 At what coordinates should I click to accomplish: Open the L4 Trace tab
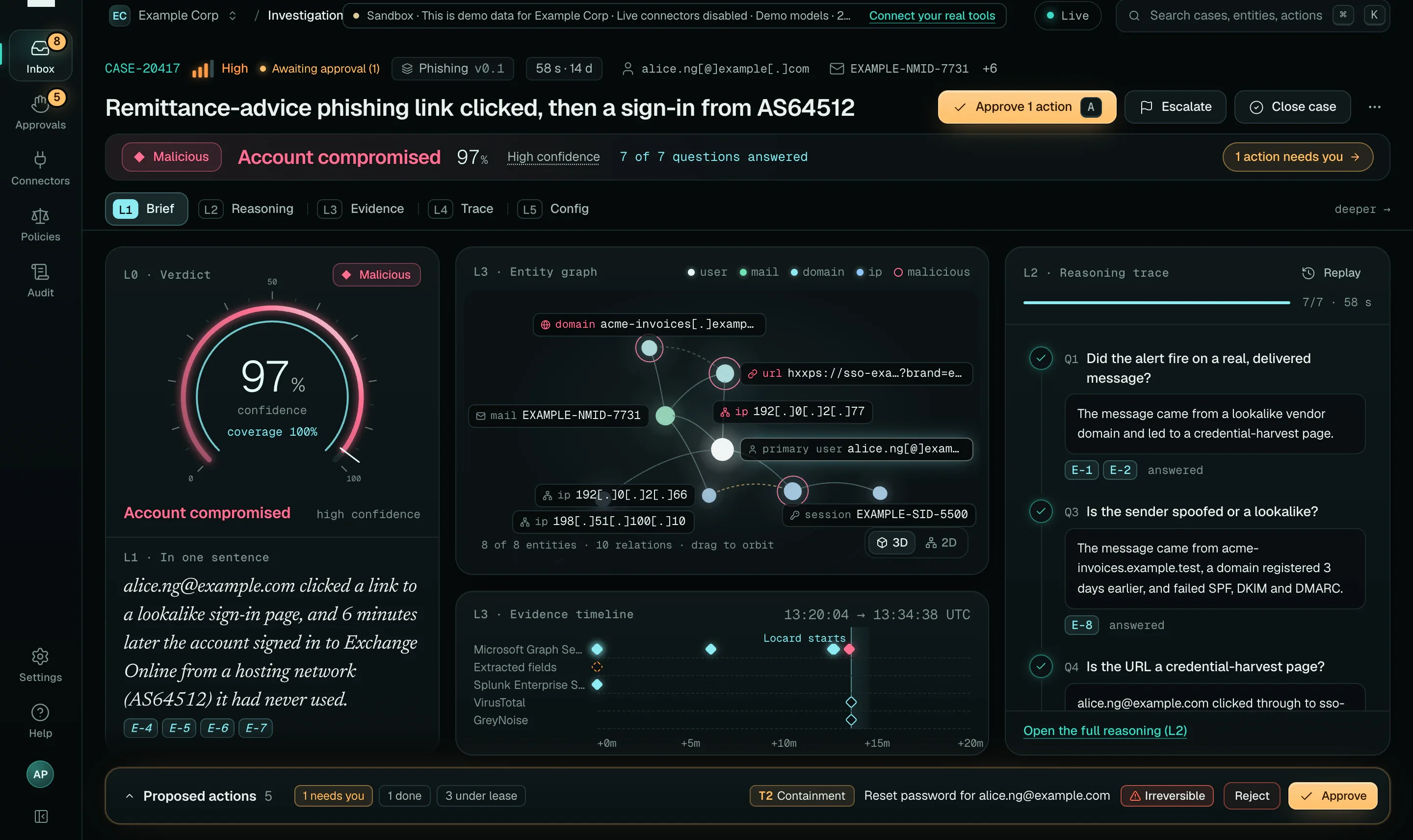(460, 209)
